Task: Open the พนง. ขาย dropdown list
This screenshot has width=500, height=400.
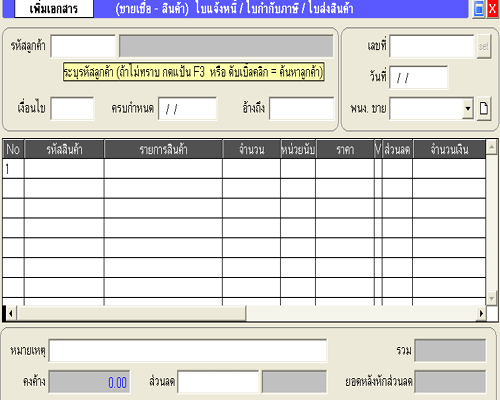Action: point(468,108)
